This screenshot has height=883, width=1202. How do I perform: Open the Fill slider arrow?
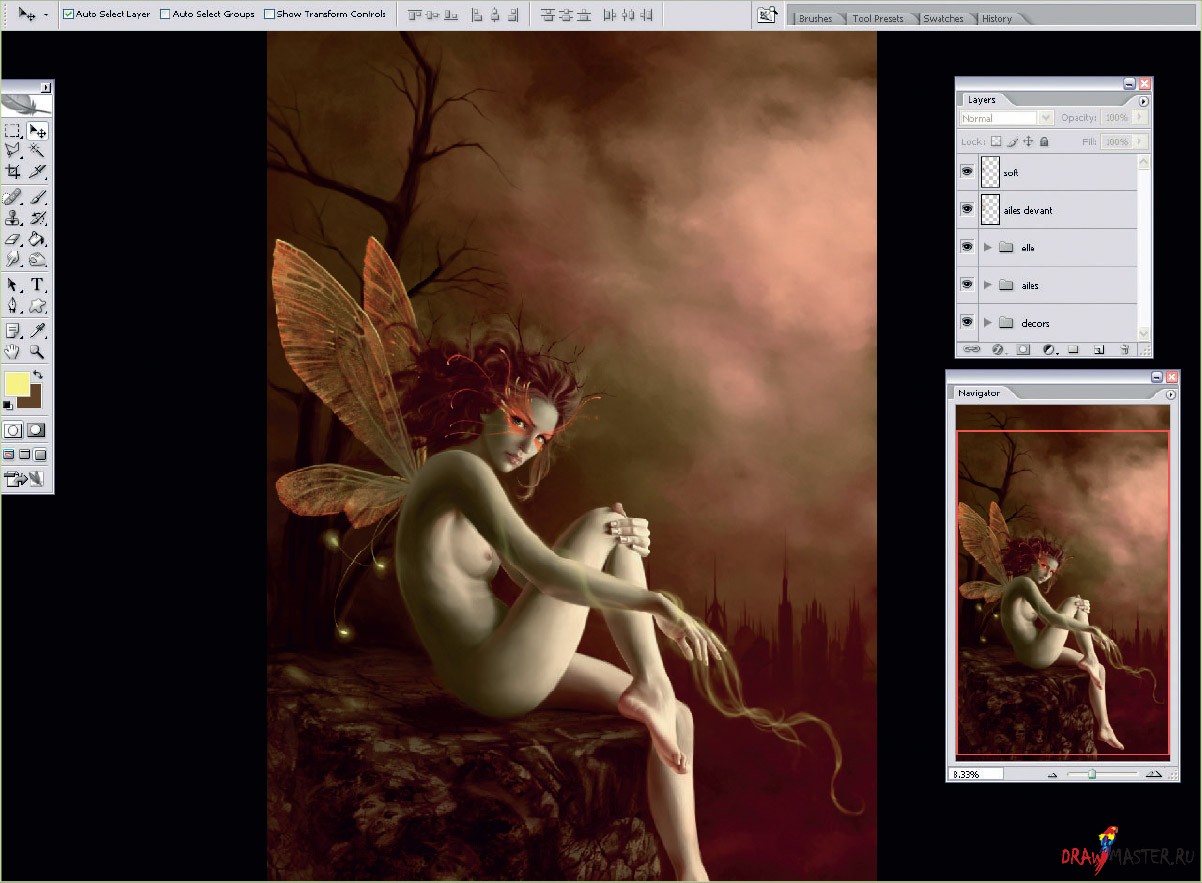tap(1141, 143)
